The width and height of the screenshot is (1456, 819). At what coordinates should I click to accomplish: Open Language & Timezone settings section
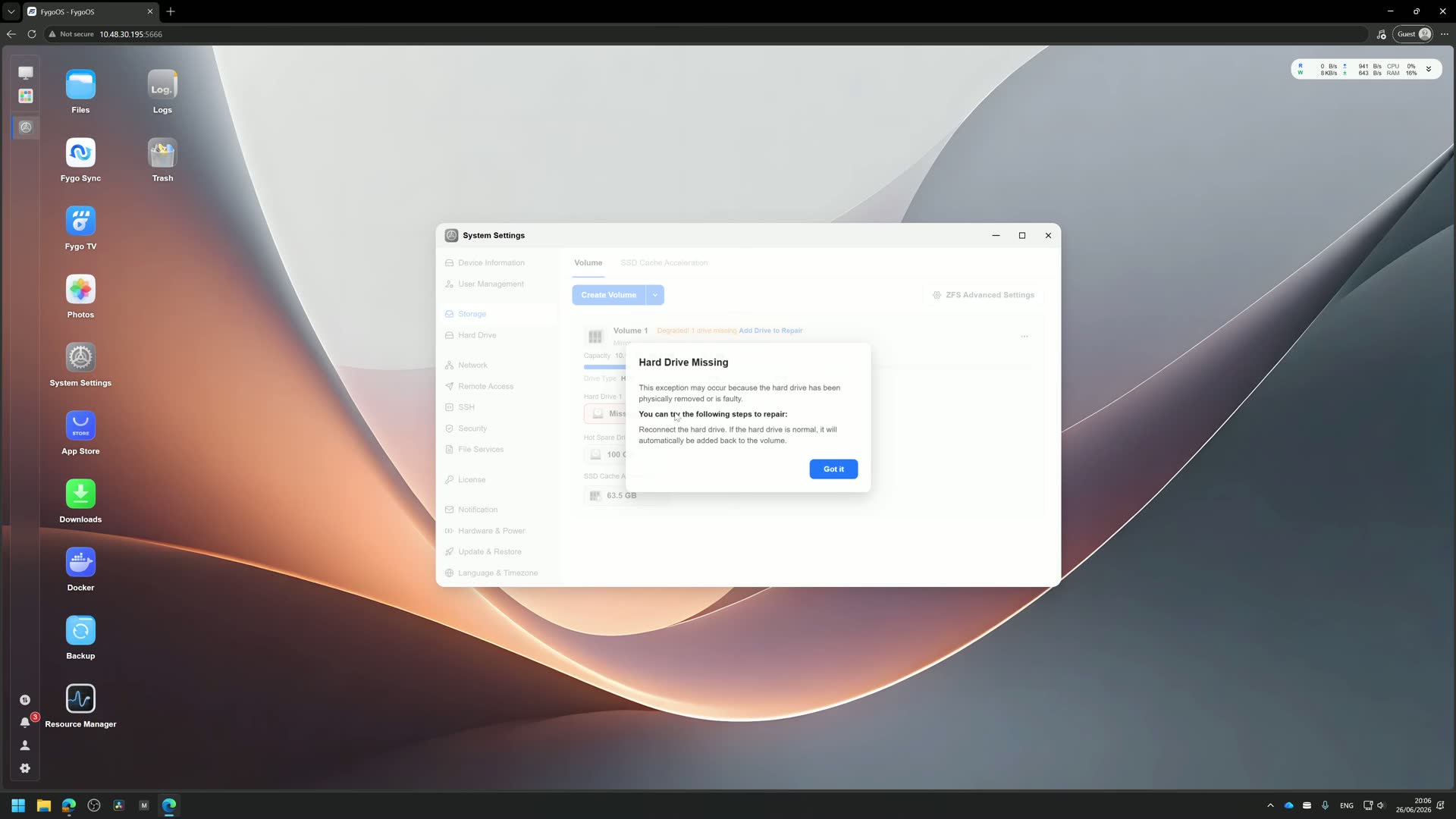point(498,573)
